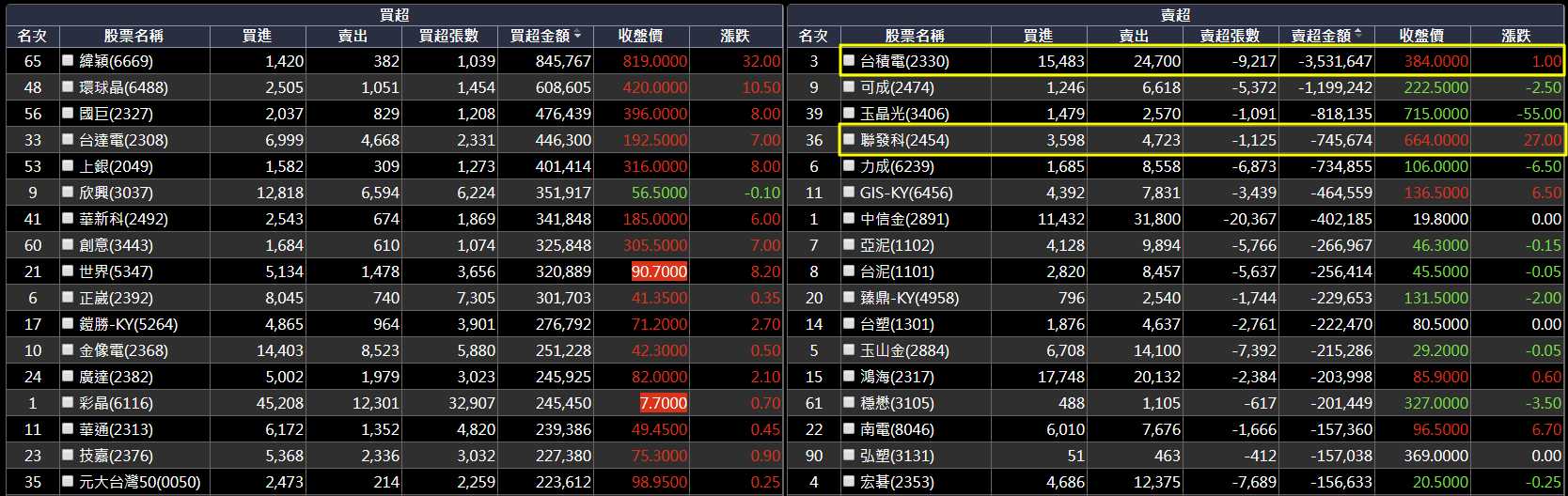Open stock 台泥(1101)
This screenshot has width=1568, height=496.
[x=897, y=271]
